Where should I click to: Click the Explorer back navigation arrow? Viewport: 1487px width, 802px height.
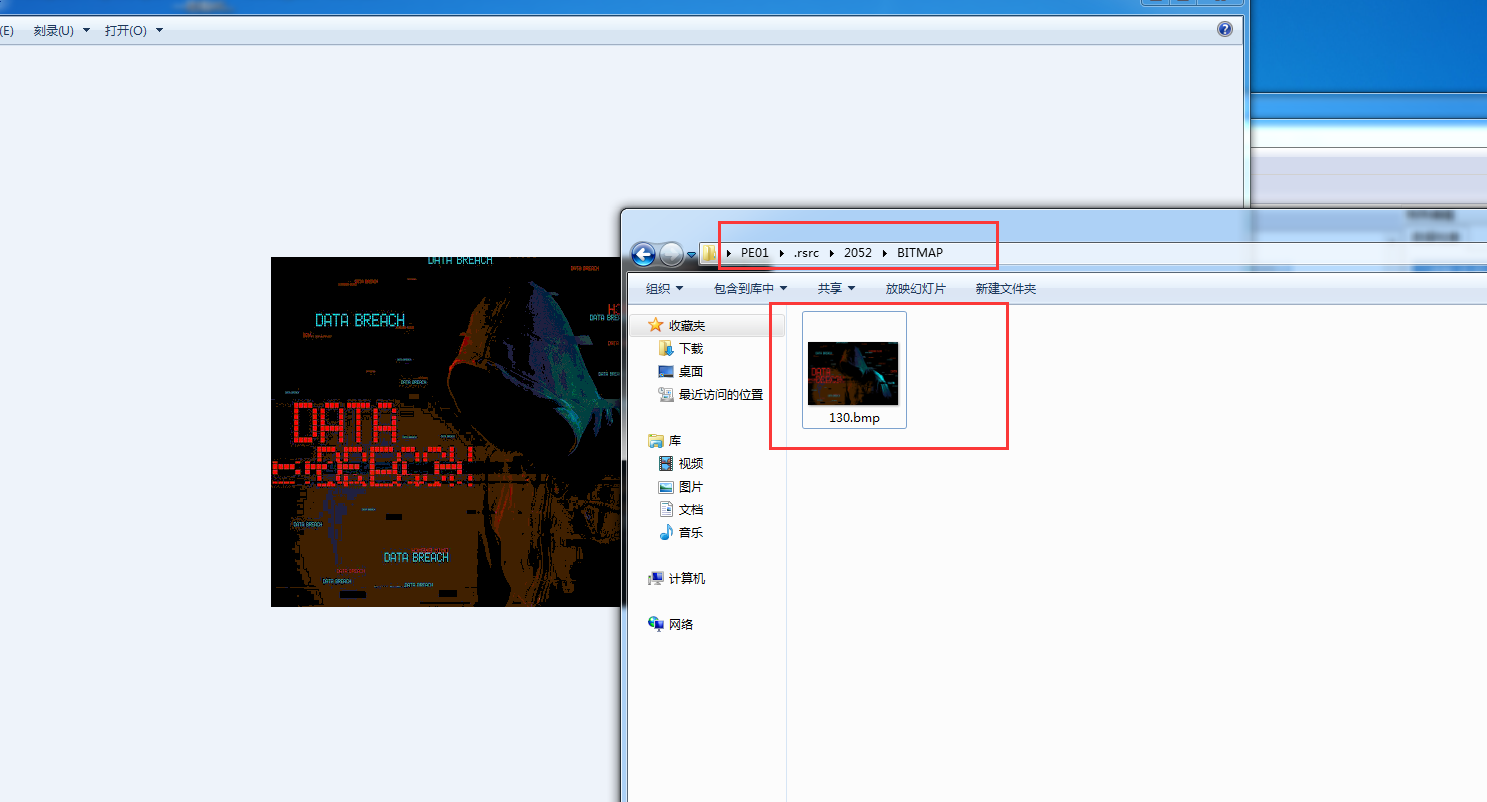click(x=643, y=254)
